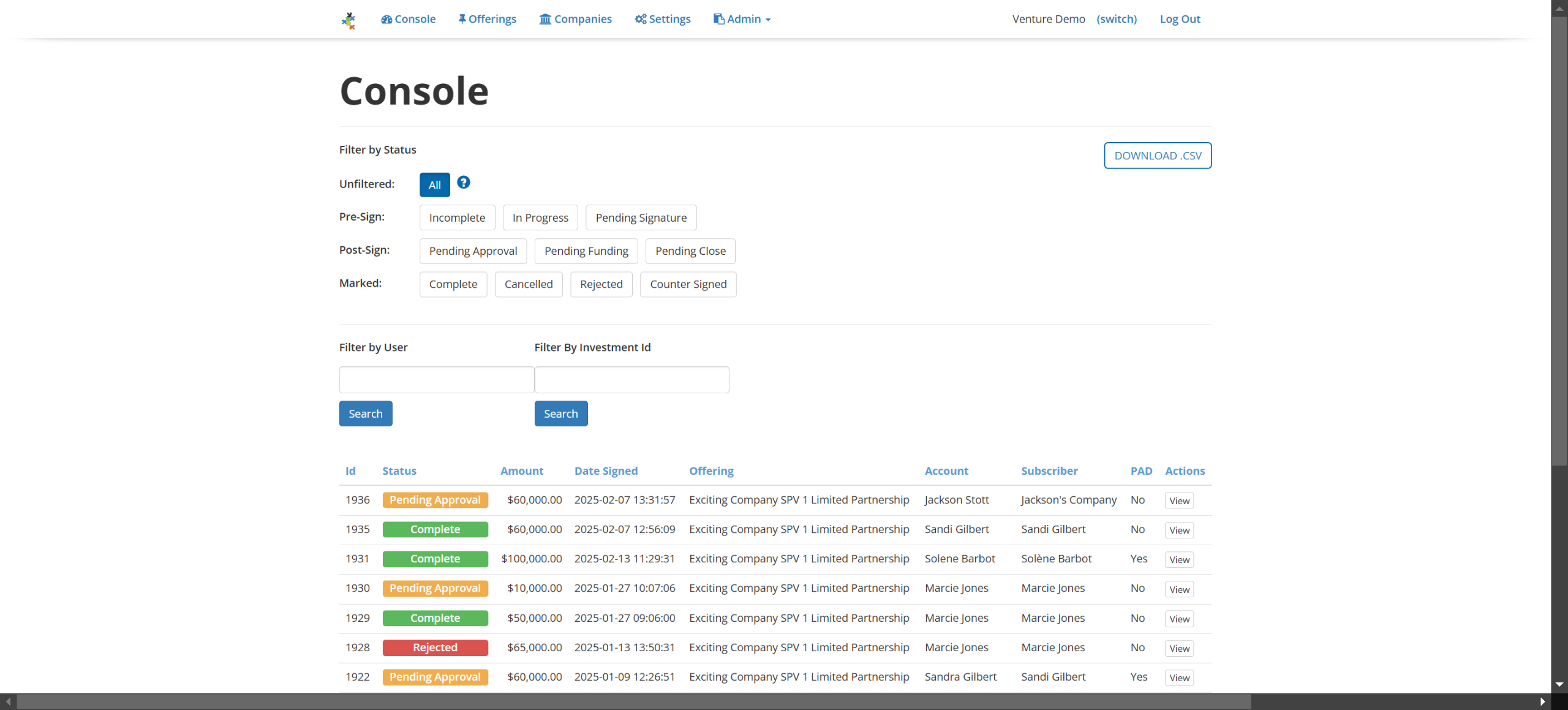
Task: Select the All status filter
Action: tap(434, 185)
